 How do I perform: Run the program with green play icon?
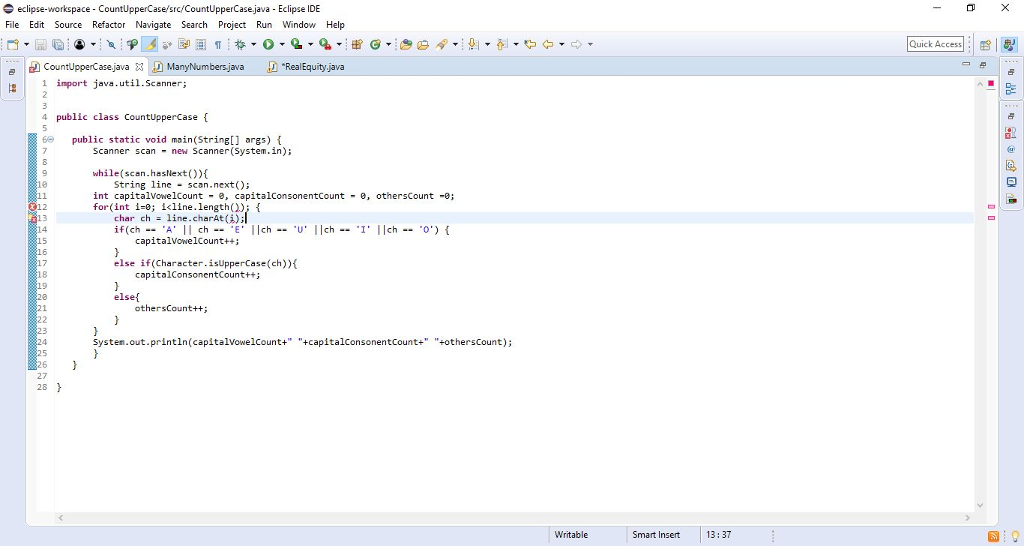(x=268, y=44)
